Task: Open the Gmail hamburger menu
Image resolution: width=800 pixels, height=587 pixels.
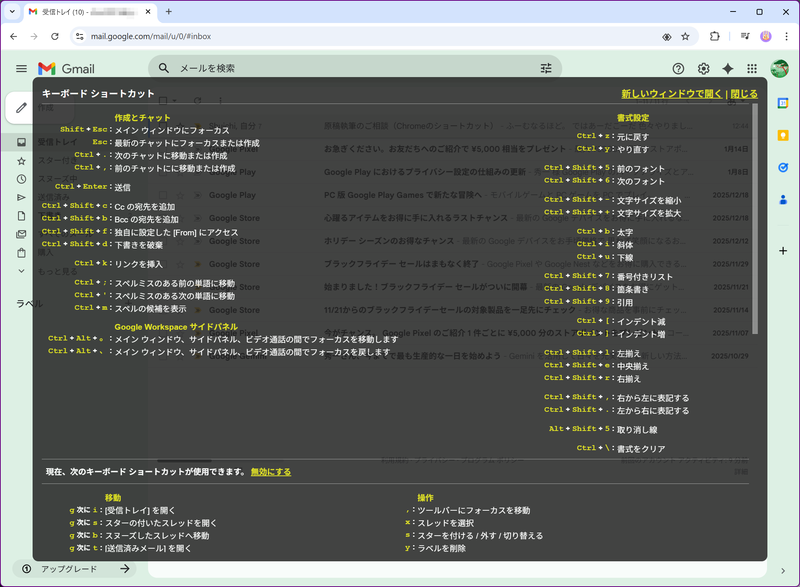Action: (20, 68)
